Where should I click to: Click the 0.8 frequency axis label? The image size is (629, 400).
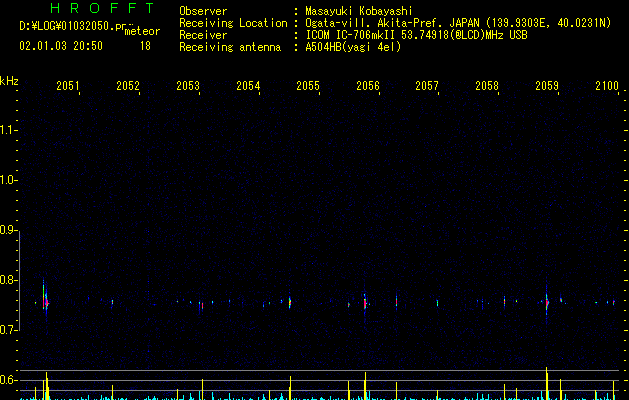coord(9,280)
